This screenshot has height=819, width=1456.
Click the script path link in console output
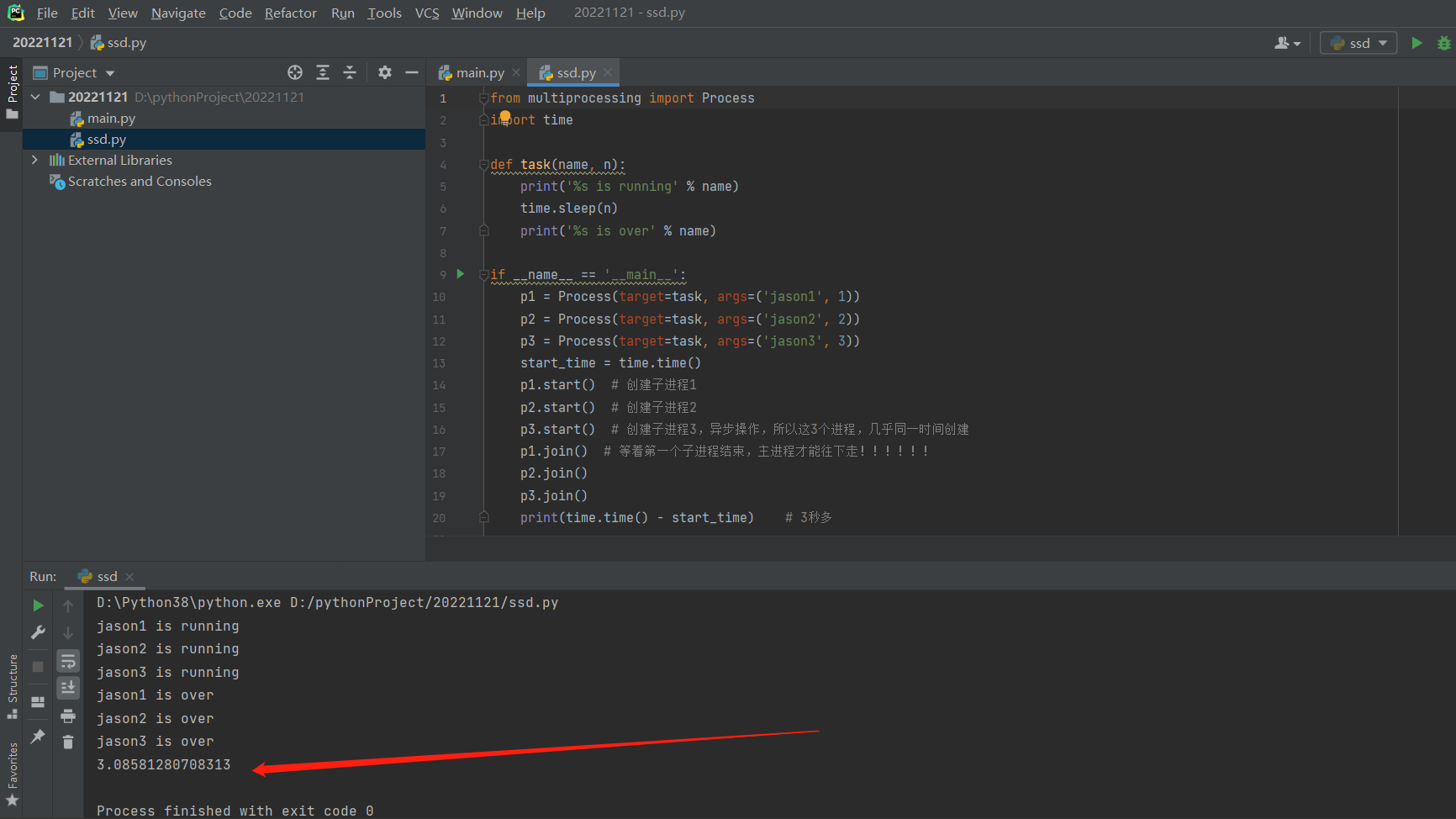coord(424,603)
